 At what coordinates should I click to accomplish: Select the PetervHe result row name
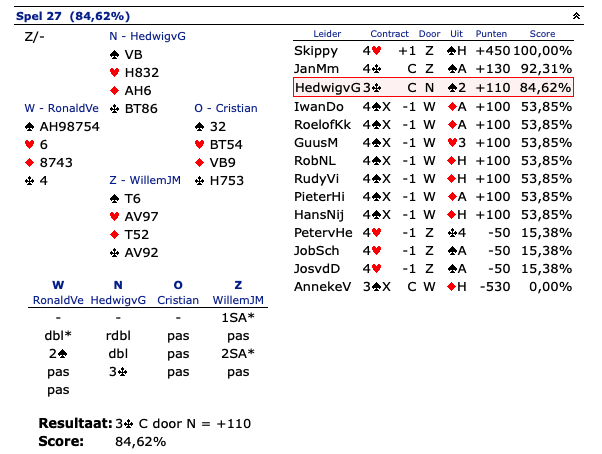[323, 233]
